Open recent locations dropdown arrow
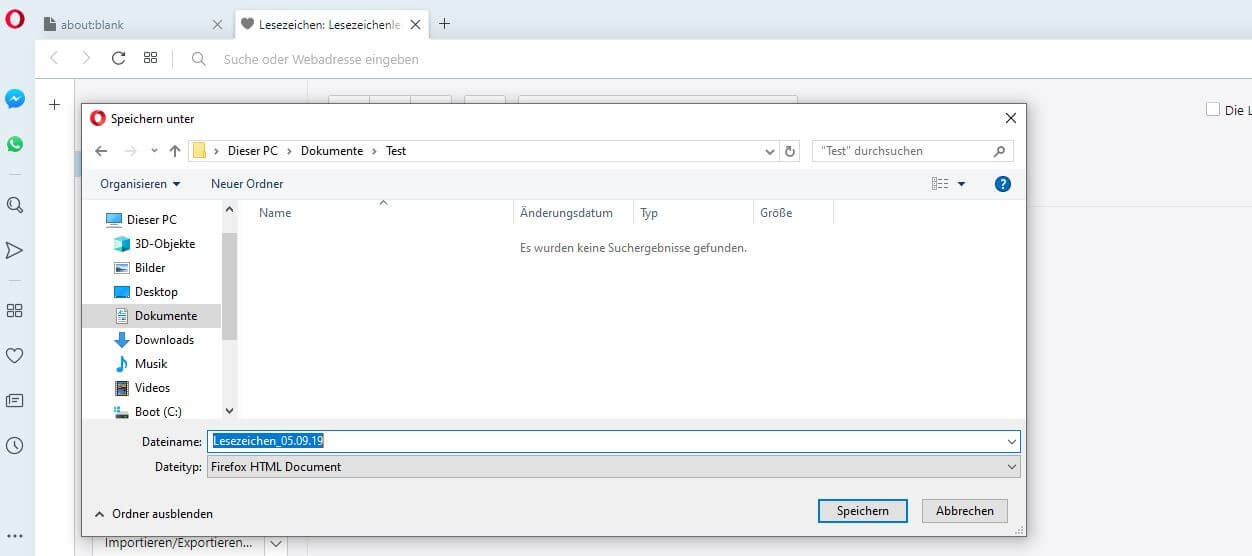 [154, 151]
